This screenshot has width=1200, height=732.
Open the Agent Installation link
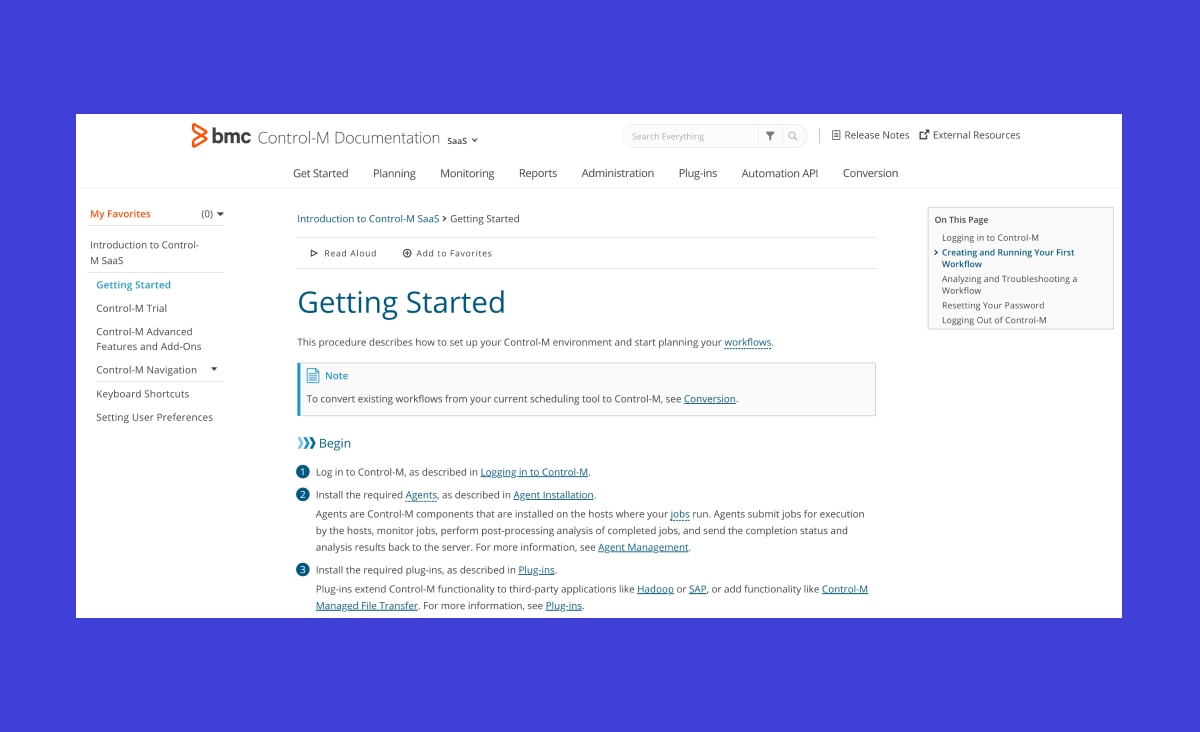tap(553, 494)
